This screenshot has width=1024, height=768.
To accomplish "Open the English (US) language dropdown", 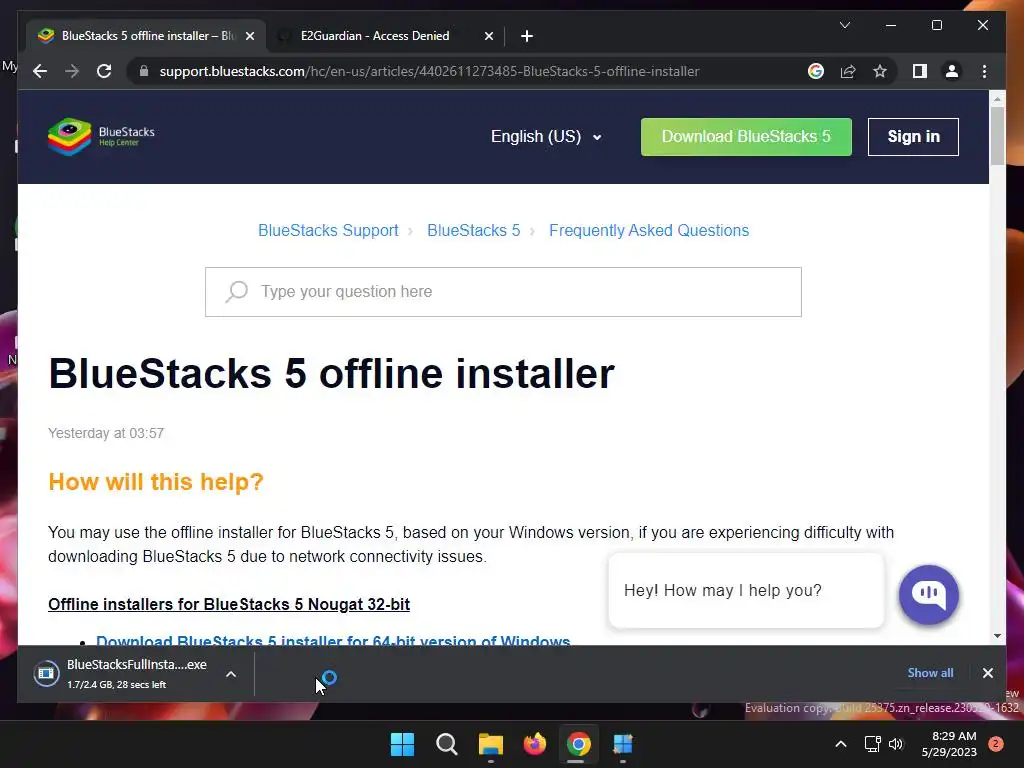I will [x=546, y=136].
